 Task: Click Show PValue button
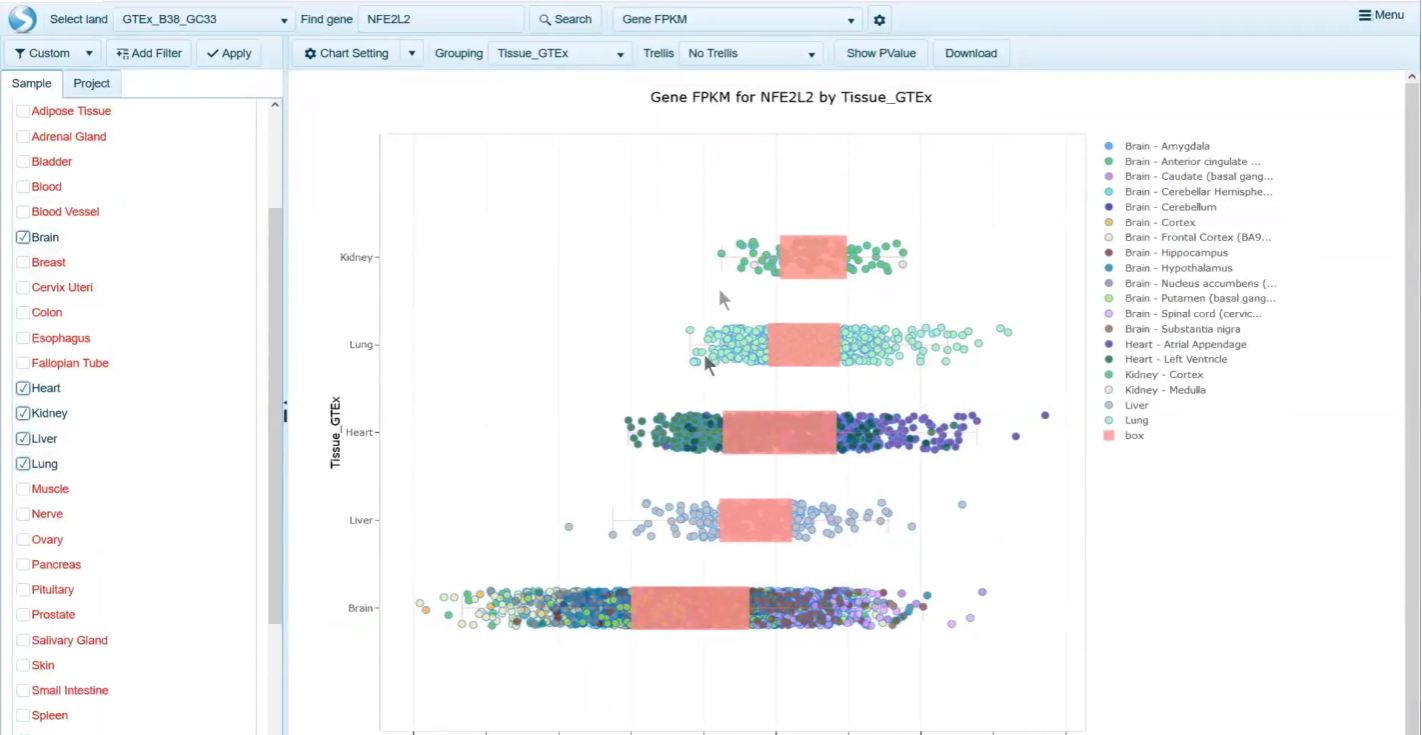click(880, 53)
